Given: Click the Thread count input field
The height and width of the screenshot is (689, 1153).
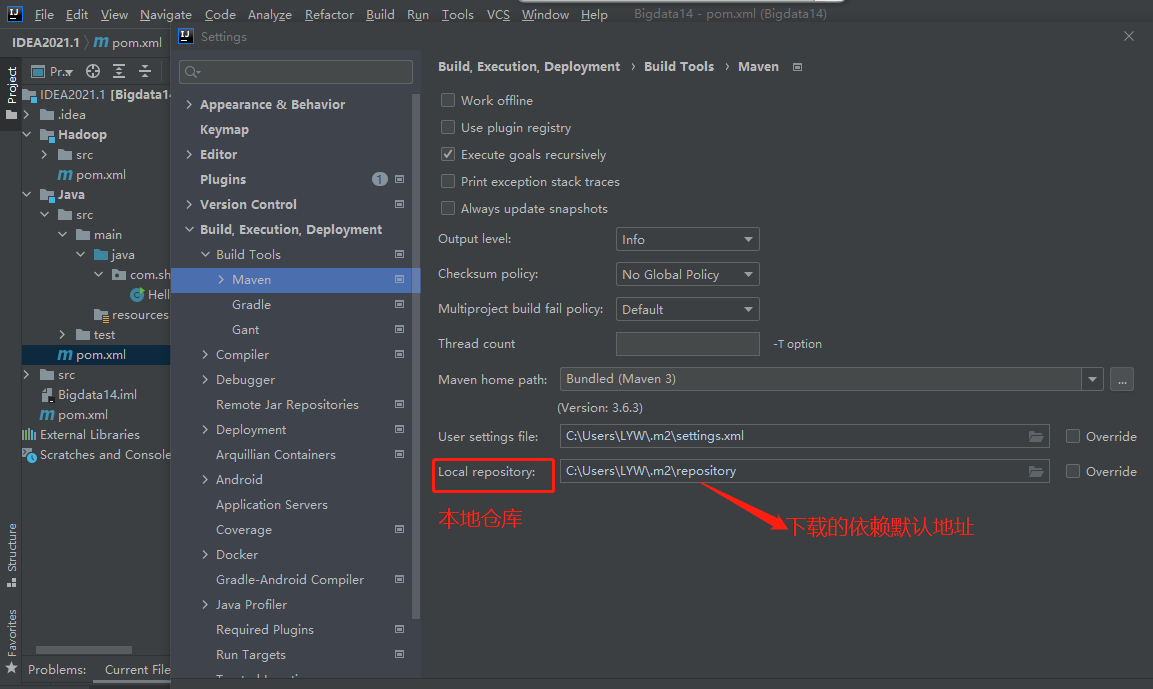Looking at the screenshot, I should [687, 344].
